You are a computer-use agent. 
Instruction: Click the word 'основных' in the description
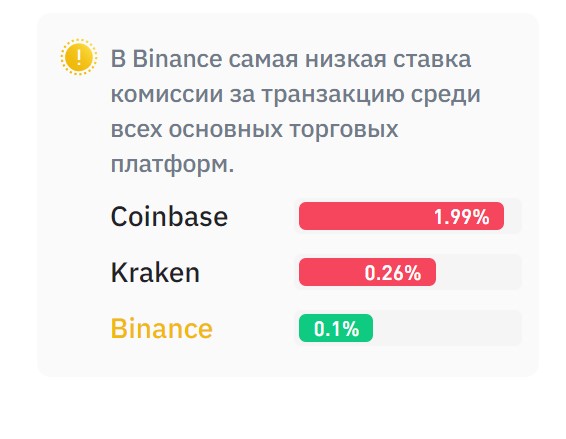pos(226,129)
